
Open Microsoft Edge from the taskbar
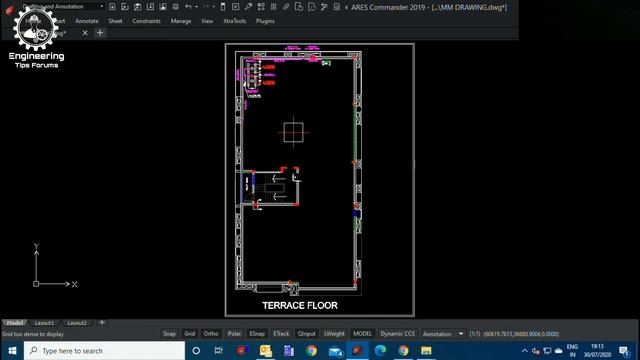(380, 351)
